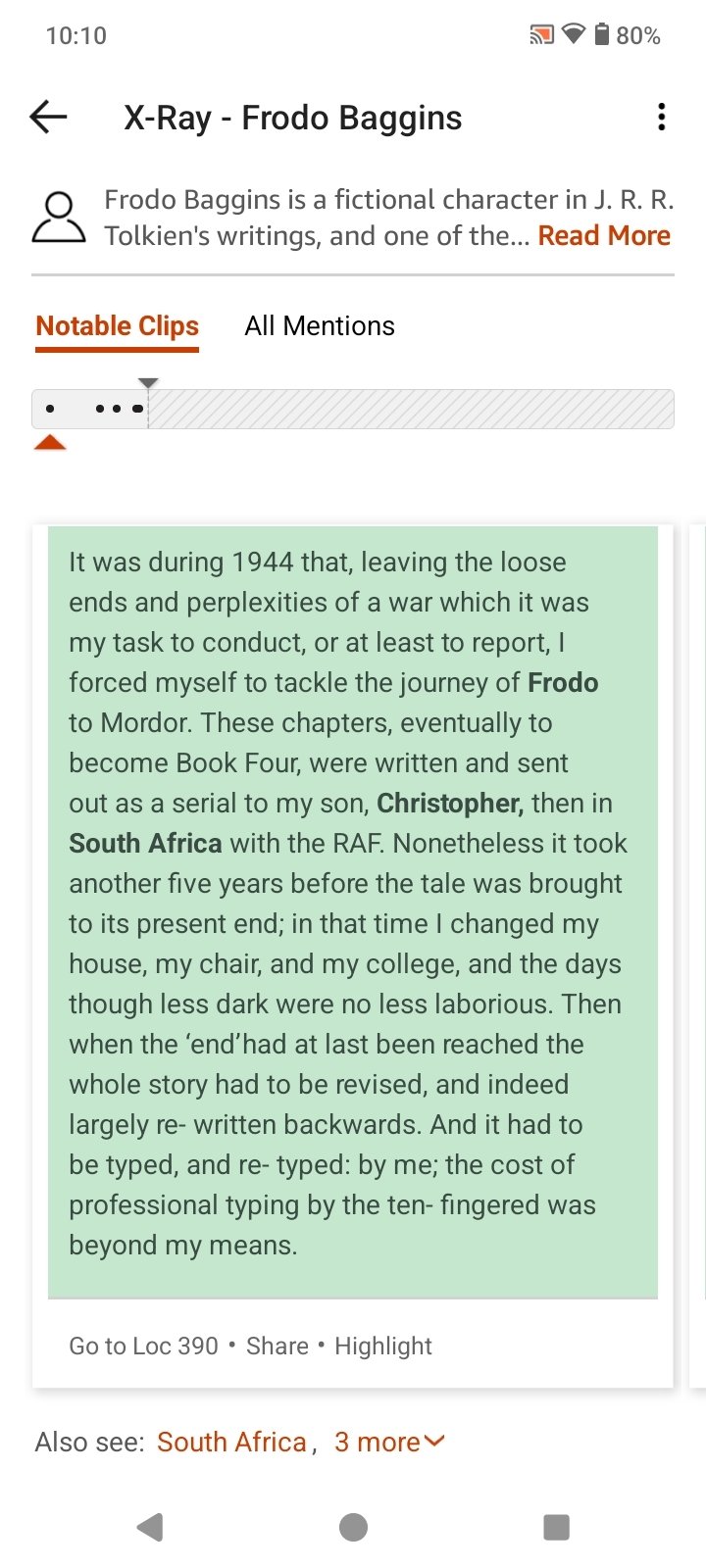Click the hatched unread region of timeline
The height and width of the screenshot is (1568, 706).
[411, 409]
